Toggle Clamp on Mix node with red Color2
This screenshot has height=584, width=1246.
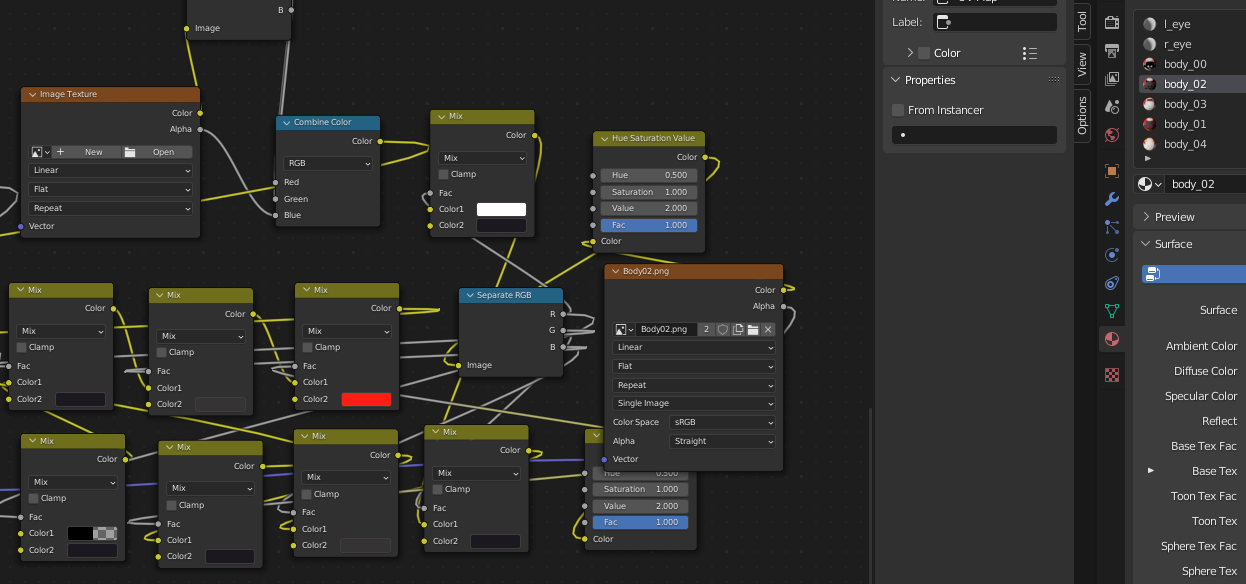[x=308, y=347]
